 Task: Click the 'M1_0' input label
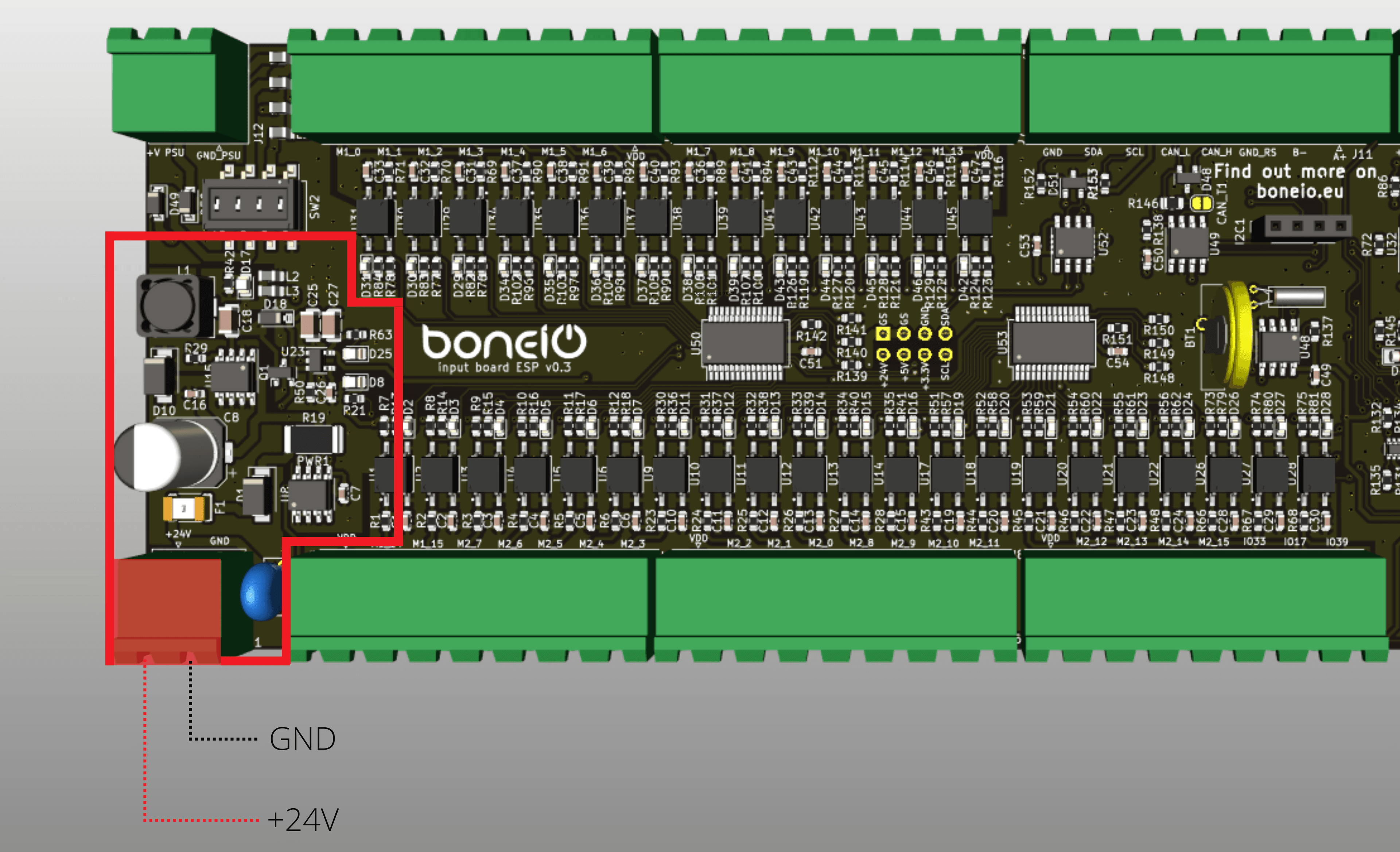348,152
